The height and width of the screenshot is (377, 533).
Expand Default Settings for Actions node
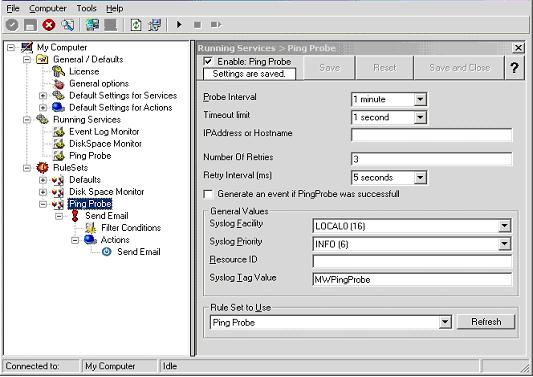(43, 107)
